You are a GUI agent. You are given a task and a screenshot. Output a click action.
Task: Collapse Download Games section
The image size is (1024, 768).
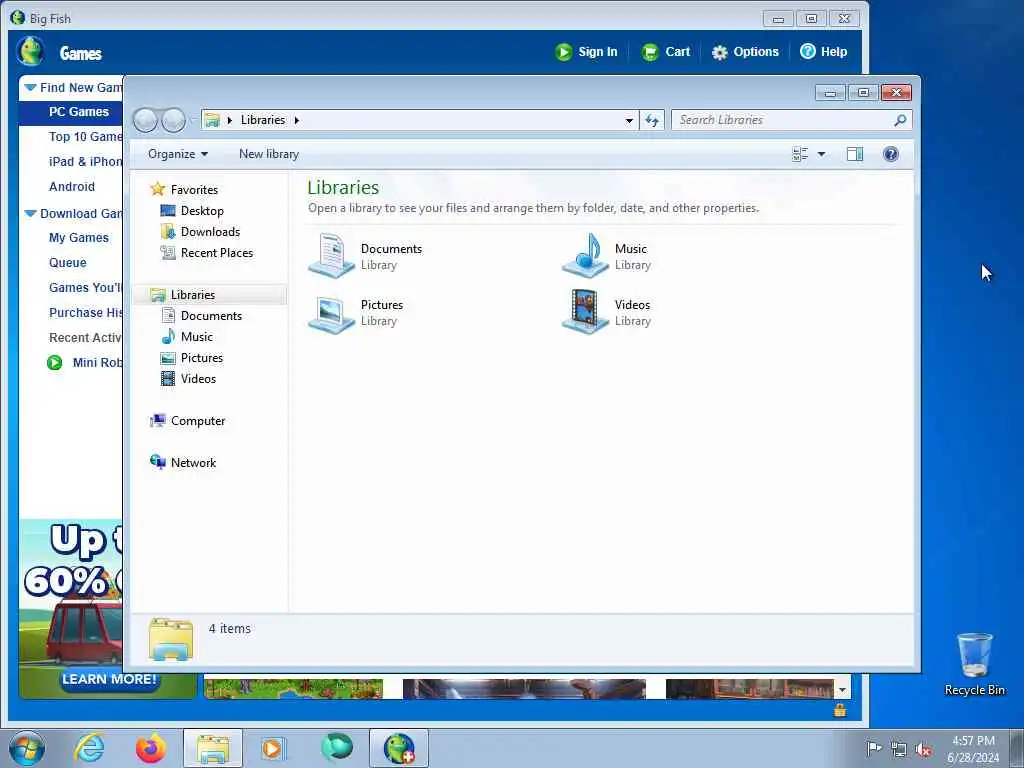[x=30, y=214]
